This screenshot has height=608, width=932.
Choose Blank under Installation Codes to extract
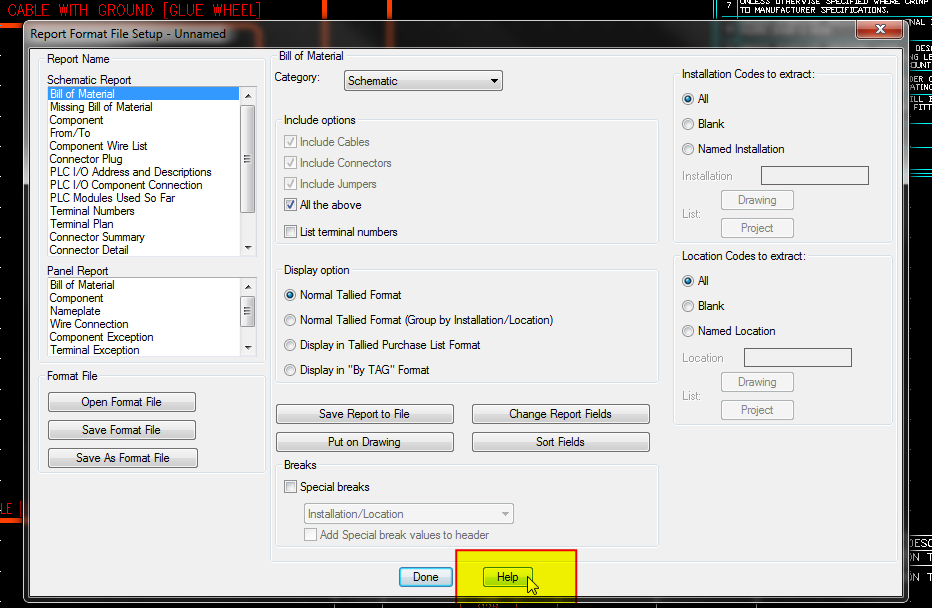click(x=688, y=124)
